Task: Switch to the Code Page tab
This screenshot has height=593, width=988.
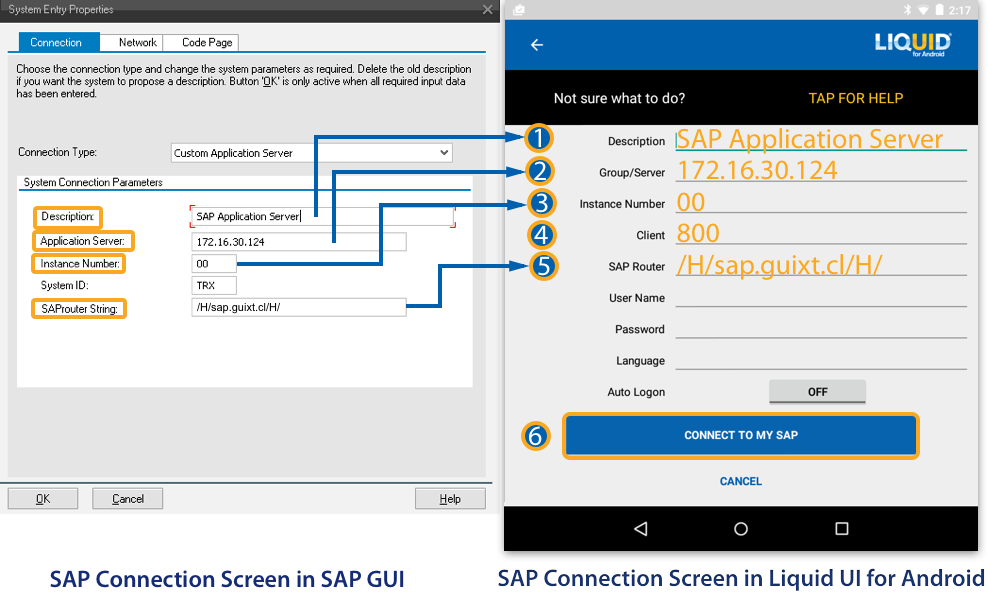Action: (207, 43)
